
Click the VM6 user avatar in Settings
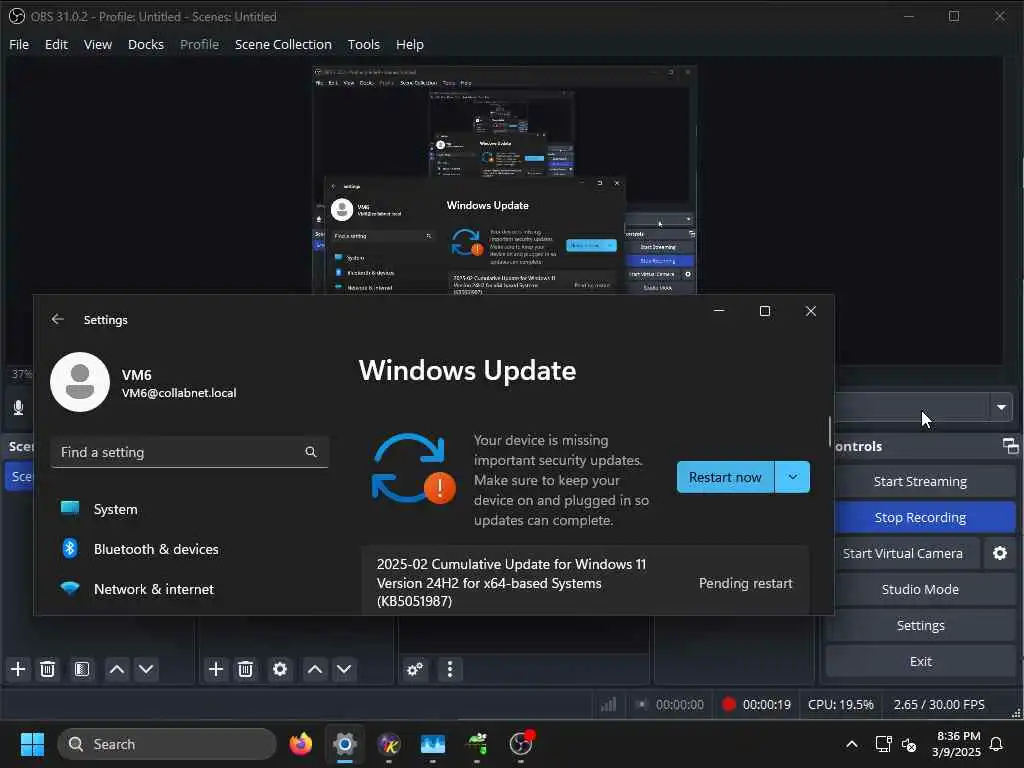click(x=80, y=382)
